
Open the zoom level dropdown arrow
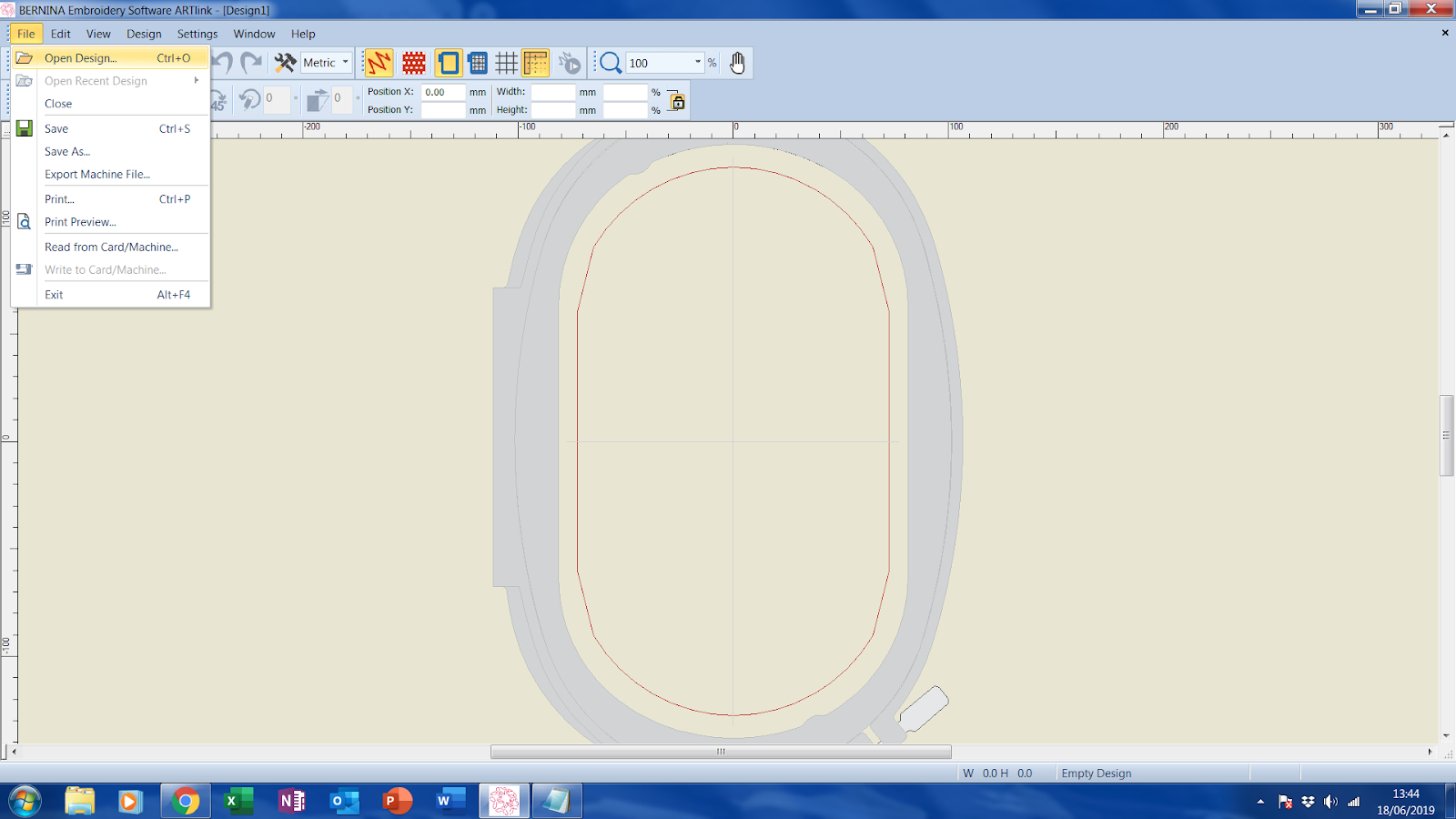(x=698, y=63)
